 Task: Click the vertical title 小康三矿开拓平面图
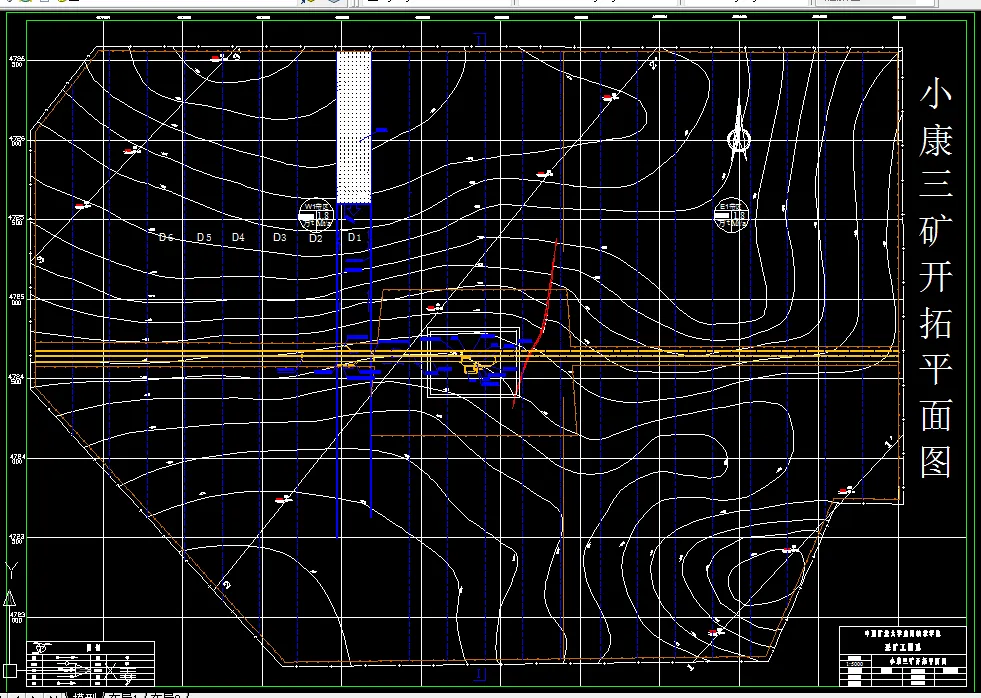935,280
